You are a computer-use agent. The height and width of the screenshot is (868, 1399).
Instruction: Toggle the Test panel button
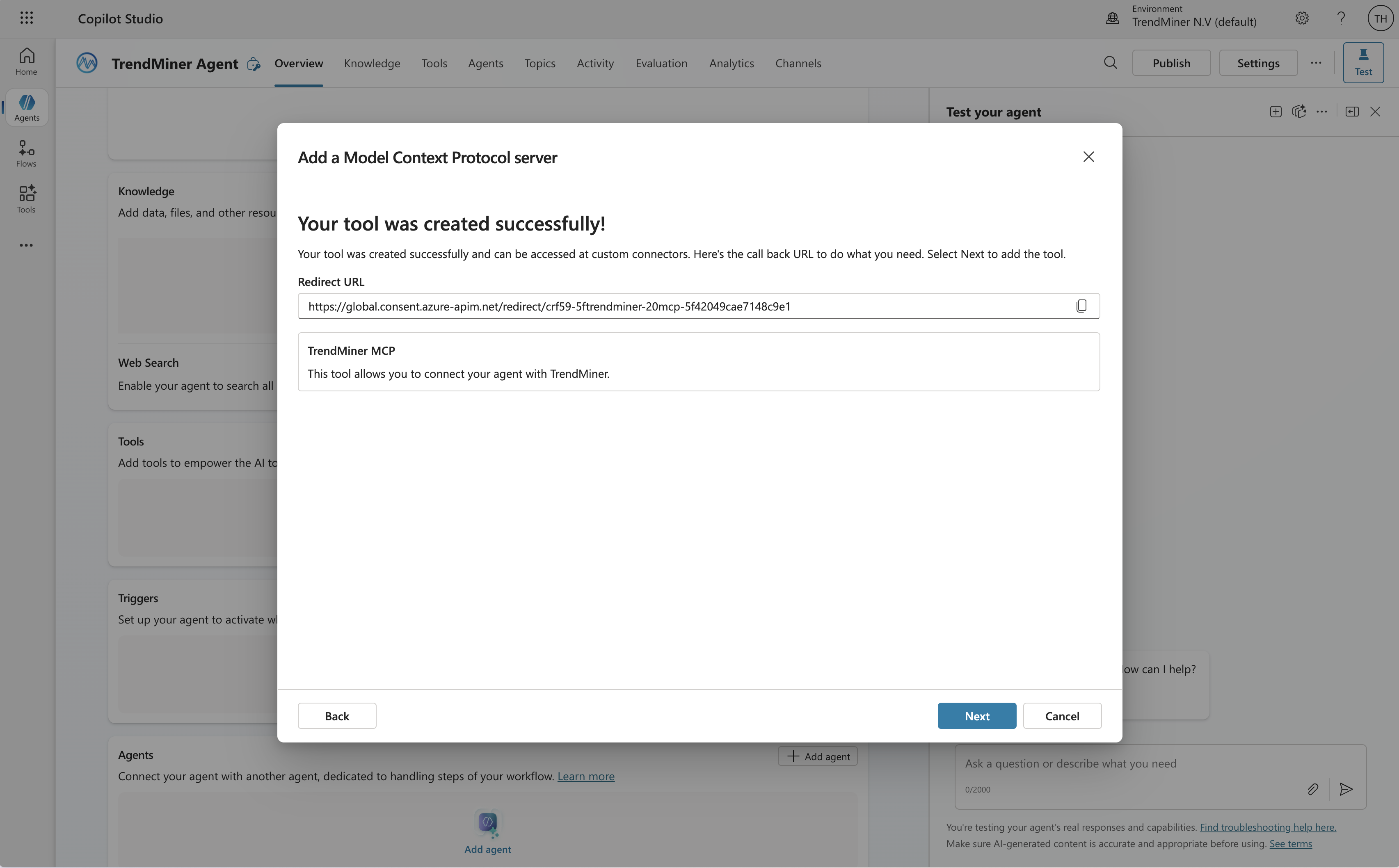tap(1363, 63)
